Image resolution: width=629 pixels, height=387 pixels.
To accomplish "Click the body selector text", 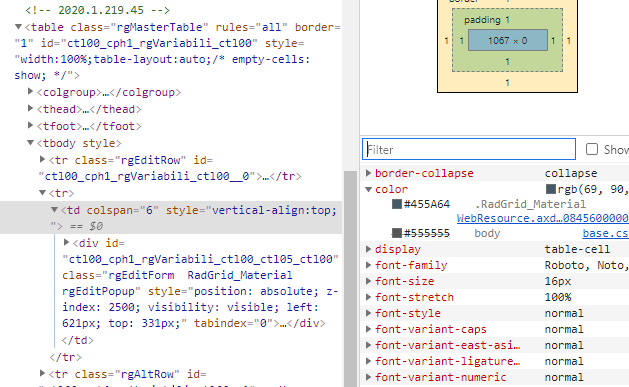I will pyautogui.click(x=487, y=233).
